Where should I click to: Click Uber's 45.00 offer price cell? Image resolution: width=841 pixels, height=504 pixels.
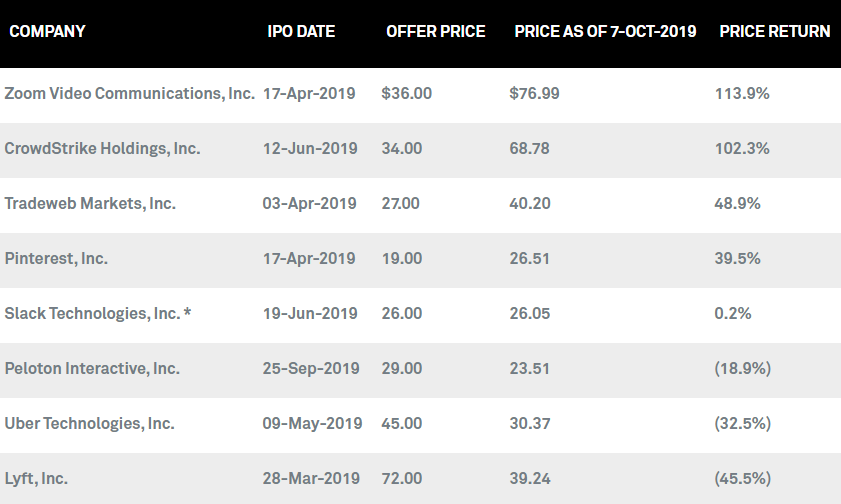402,424
